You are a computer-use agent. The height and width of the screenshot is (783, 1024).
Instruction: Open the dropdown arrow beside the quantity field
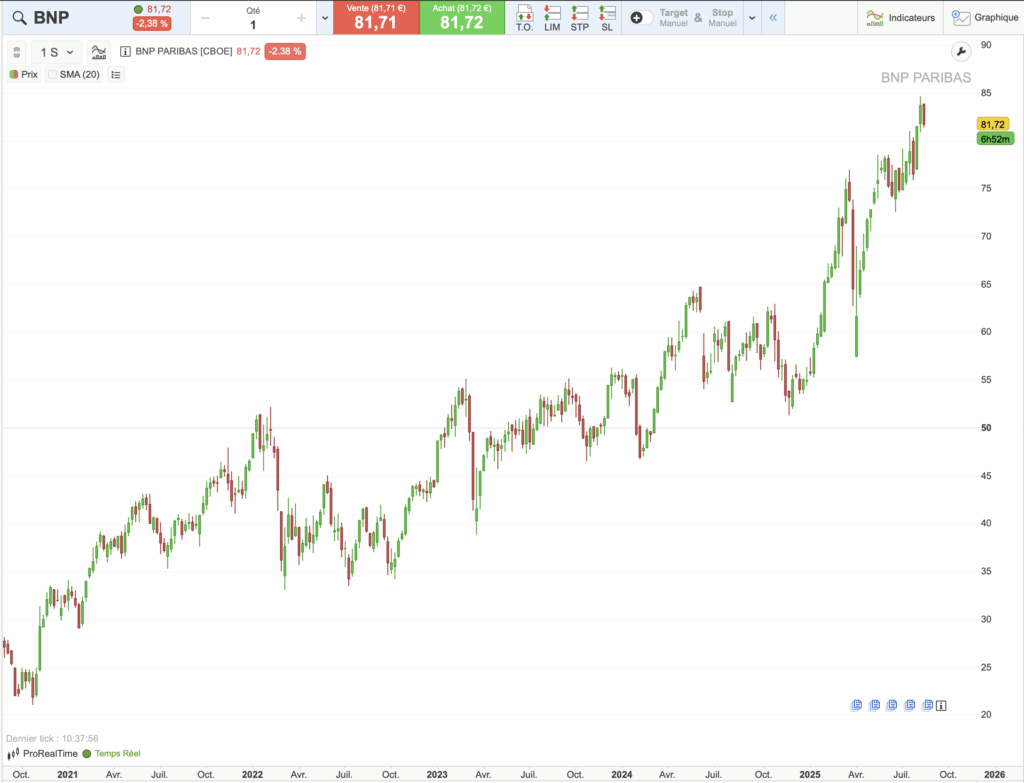point(324,18)
